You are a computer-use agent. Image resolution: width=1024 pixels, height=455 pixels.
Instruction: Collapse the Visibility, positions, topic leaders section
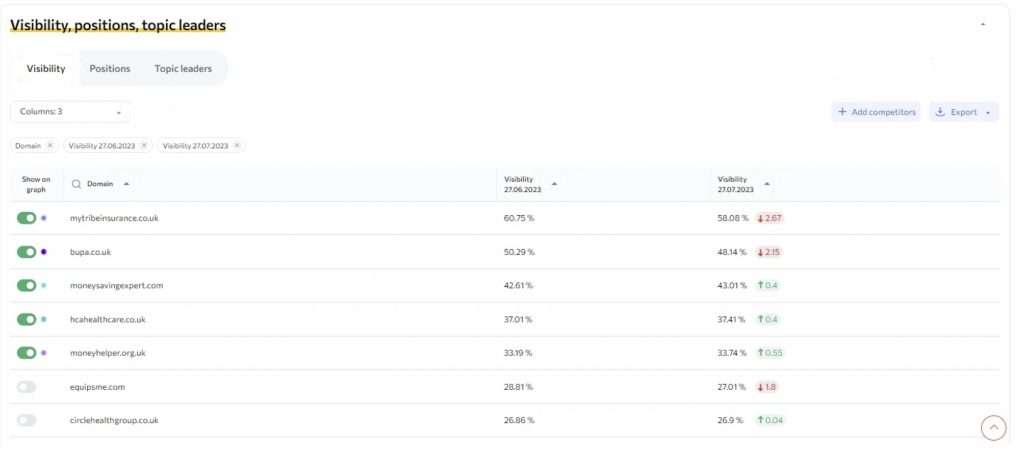[x=983, y=24]
